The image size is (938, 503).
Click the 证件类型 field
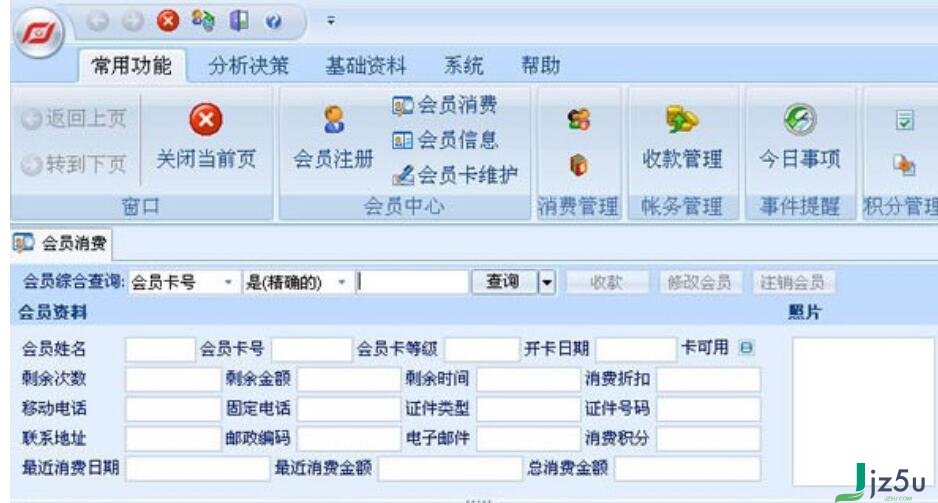[x=528, y=409]
